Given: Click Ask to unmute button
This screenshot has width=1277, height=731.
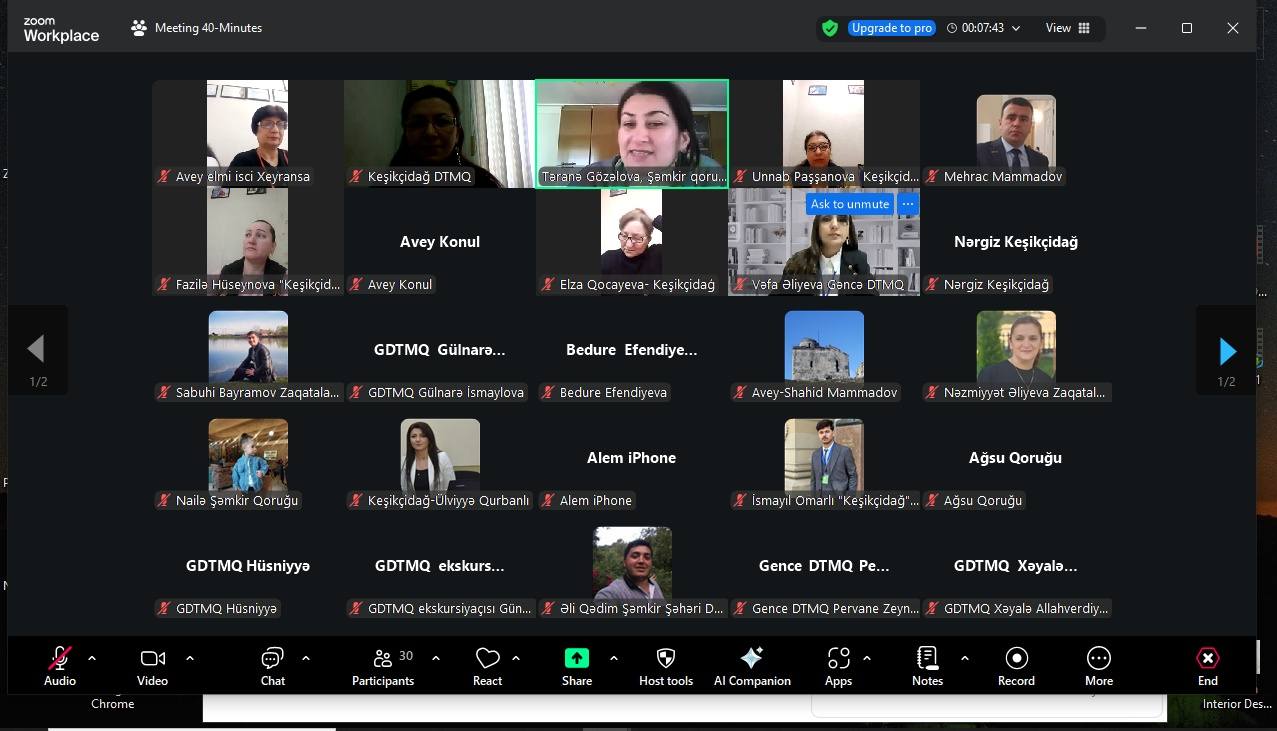Looking at the screenshot, I should point(849,204).
